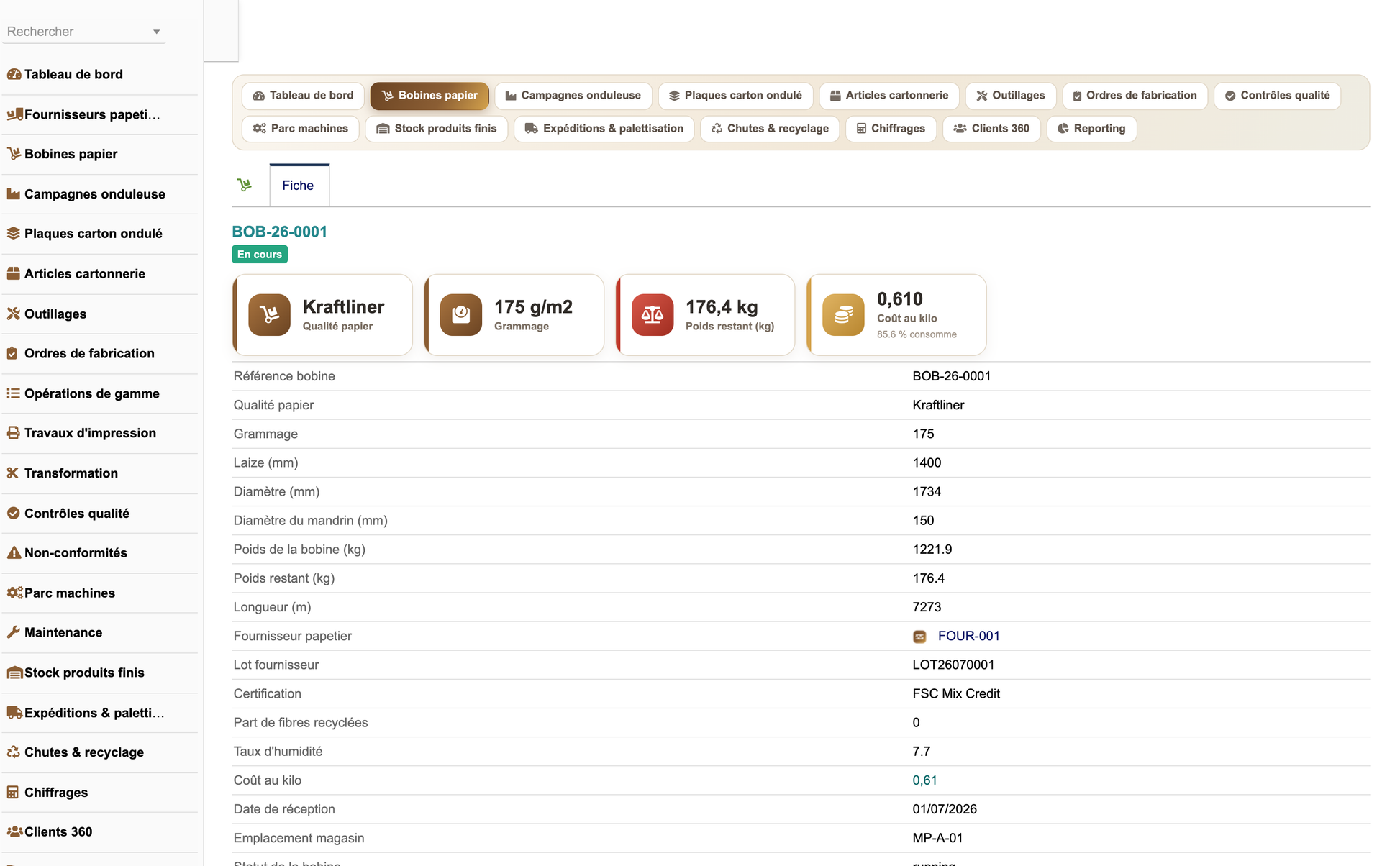This screenshot has height=866, width=1400.
Task: Click the Contrôles qualité check icon in sidebar
Action: tap(14, 514)
